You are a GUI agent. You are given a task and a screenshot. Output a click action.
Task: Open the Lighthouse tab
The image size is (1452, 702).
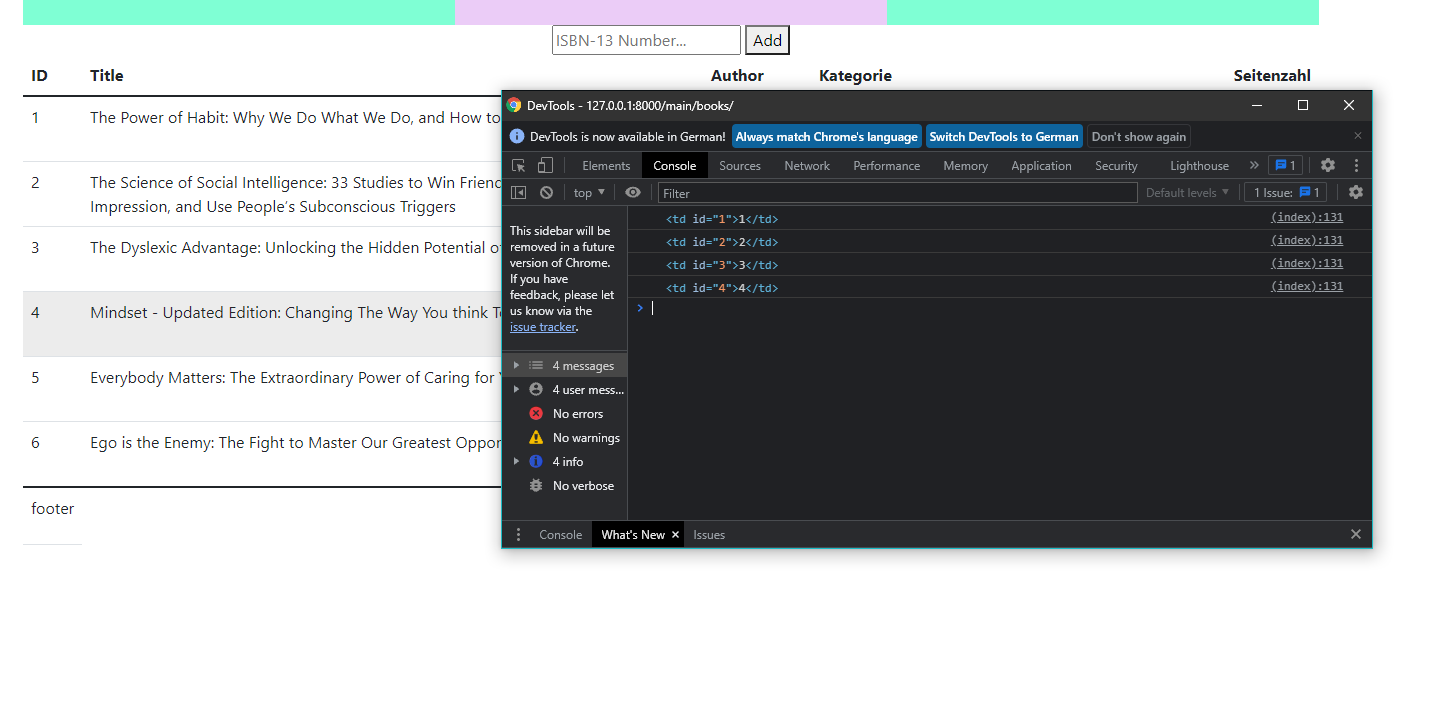coord(1199,166)
